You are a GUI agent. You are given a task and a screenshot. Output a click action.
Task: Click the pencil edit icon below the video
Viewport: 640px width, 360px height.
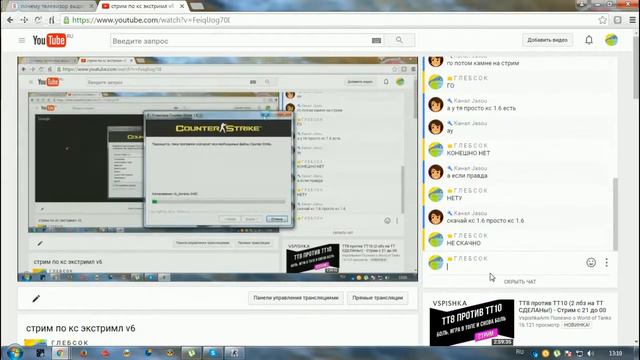click(36, 298)
